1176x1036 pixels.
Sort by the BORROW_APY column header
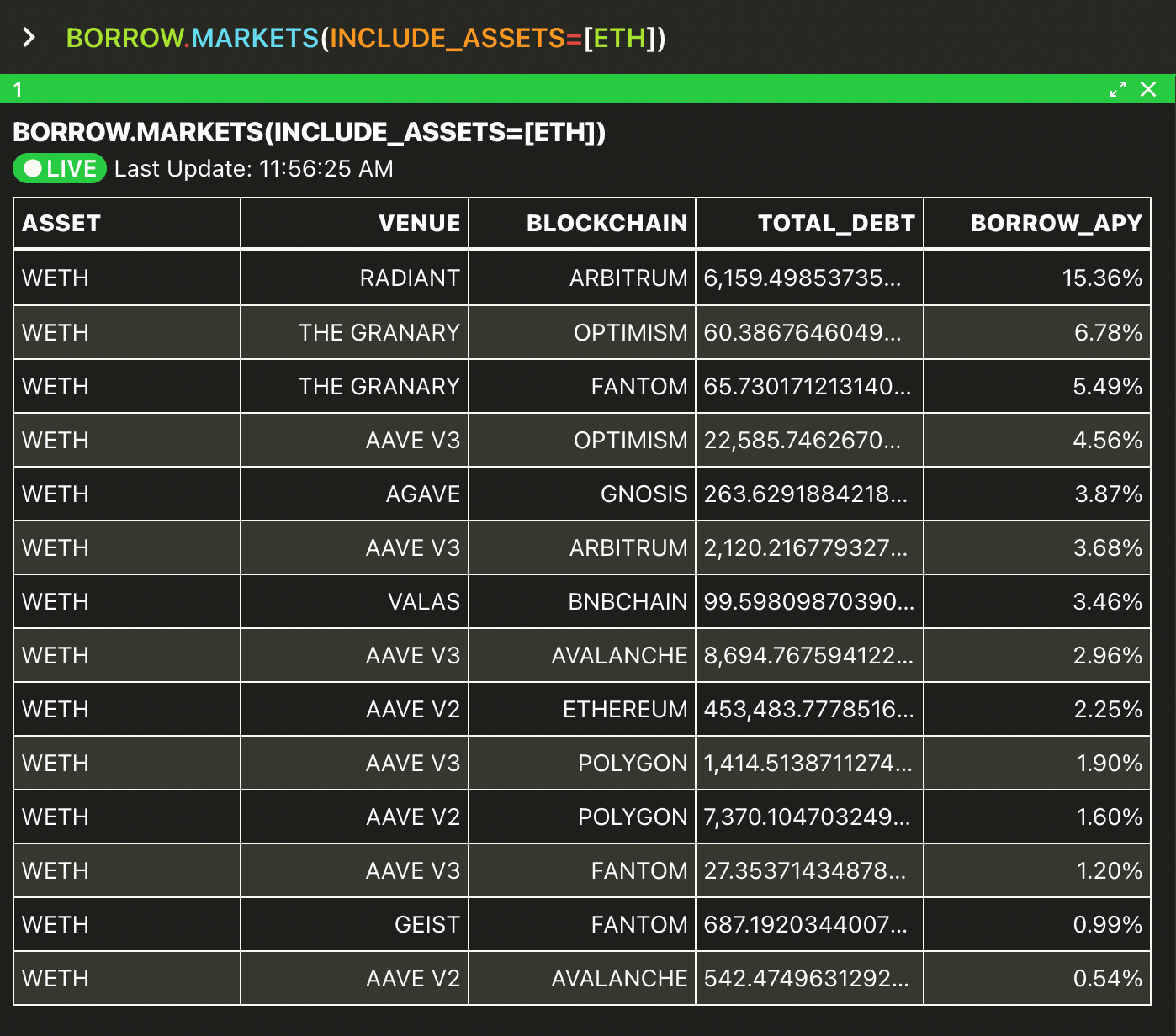[1037, 224]
